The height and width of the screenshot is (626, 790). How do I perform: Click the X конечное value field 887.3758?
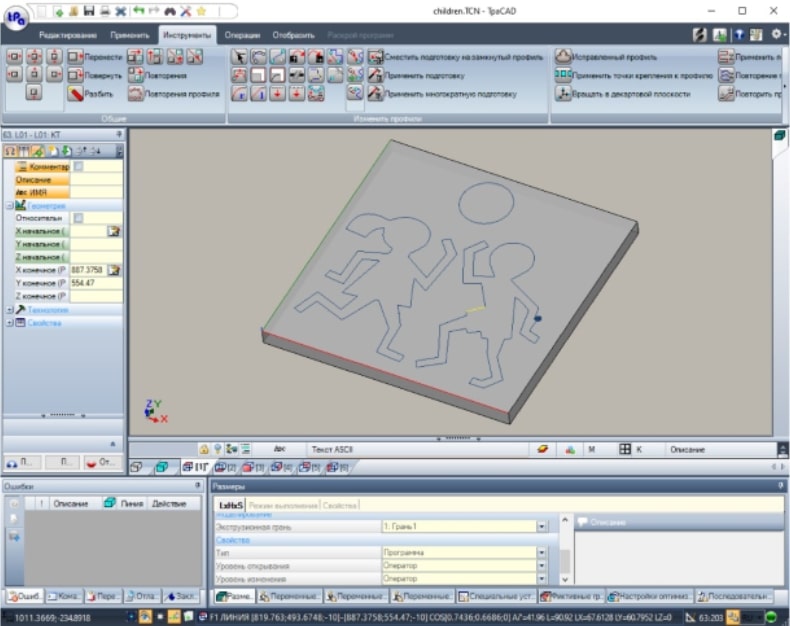point(89,270)
